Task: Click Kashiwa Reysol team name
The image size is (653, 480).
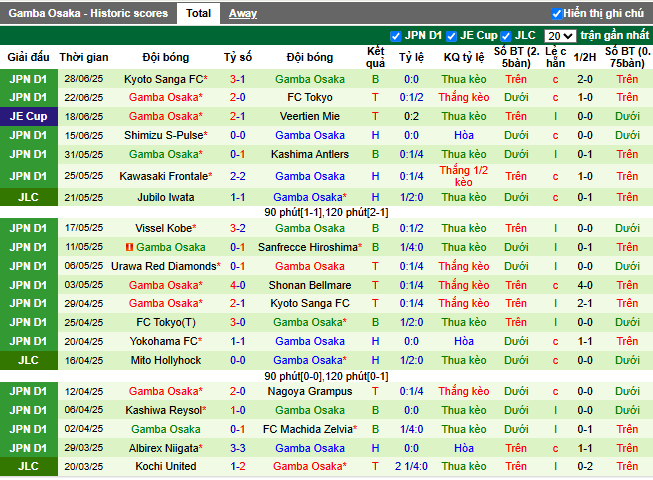Action: coord(166,410)
